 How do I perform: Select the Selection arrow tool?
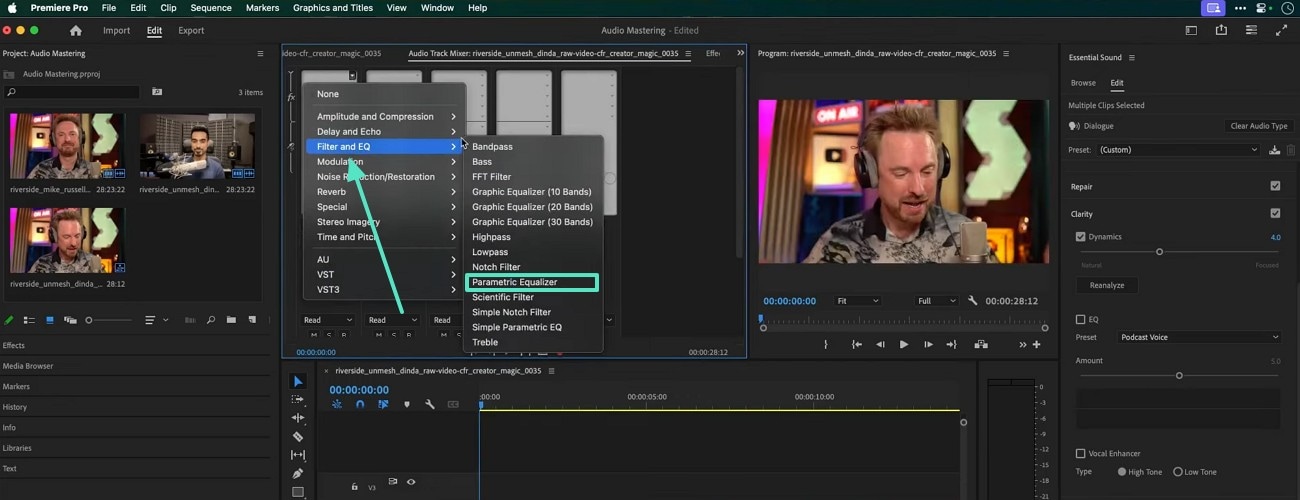pos(298,382)
